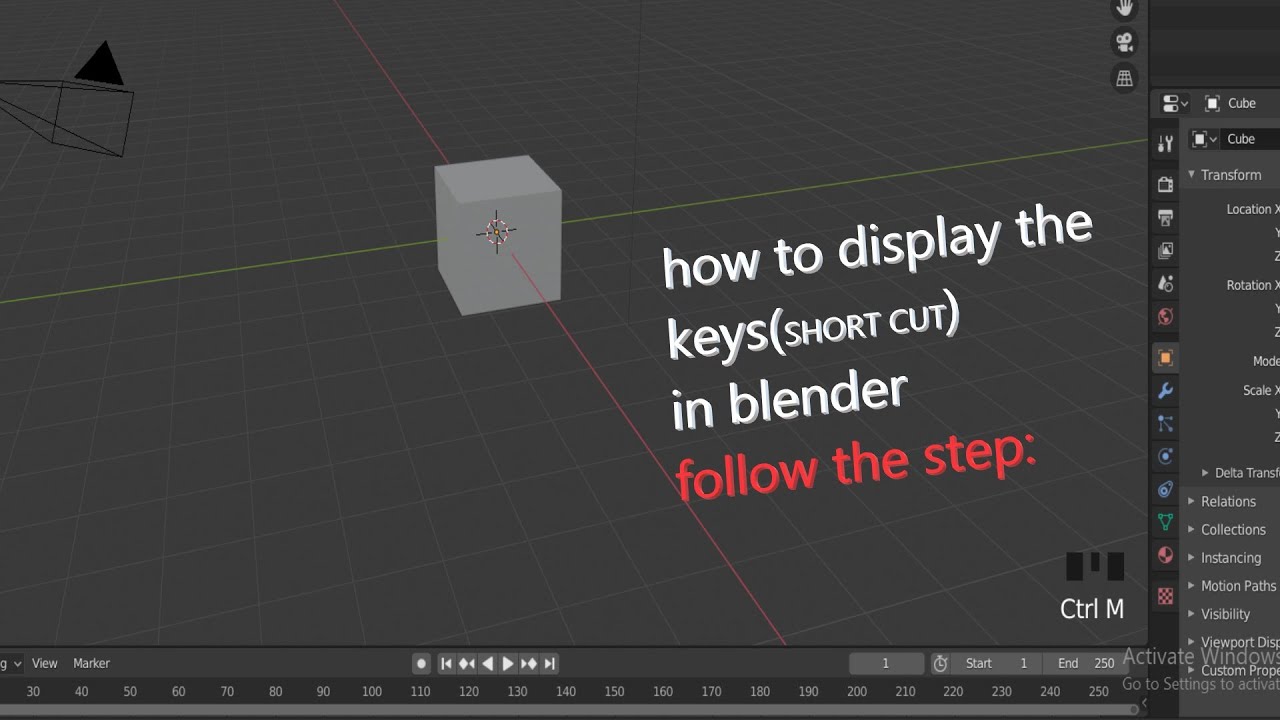This screenshot has width=1280, height=720.
Task: Open the Cube object browse dropdown
Action: [1204, 139]
